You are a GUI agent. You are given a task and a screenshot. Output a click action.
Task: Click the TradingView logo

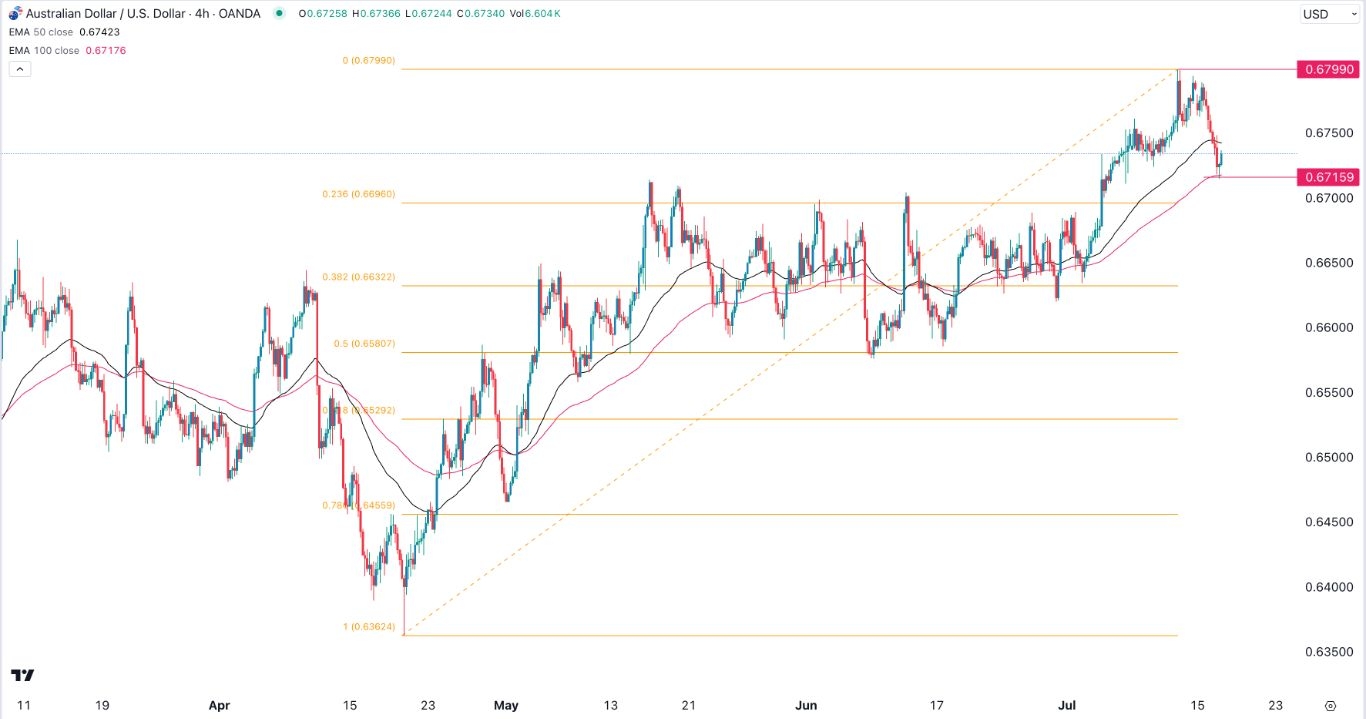tap(24, 675)
